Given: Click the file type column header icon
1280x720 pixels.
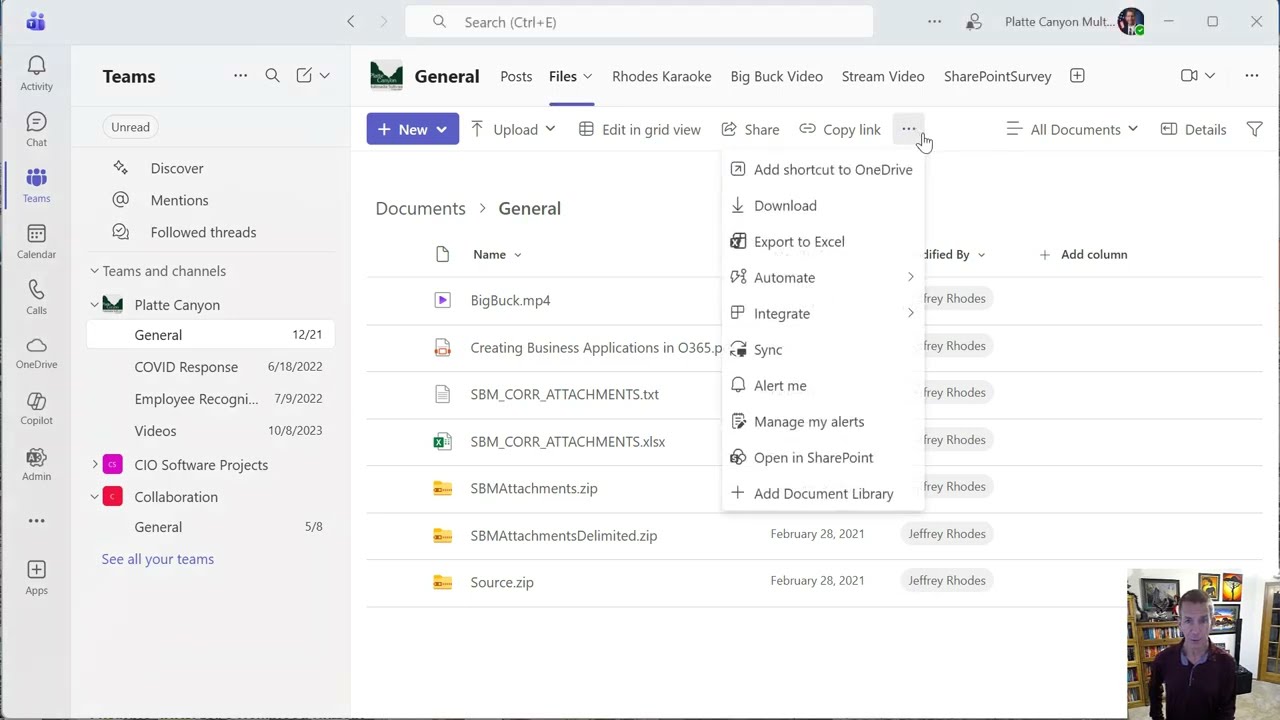Looking at the screenshot, I should coord(442,254).
